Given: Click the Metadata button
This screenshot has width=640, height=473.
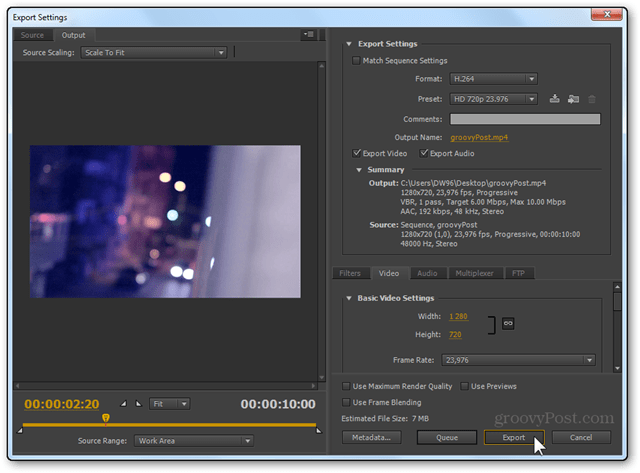Looking at the screenshot, I should [371, 437].
